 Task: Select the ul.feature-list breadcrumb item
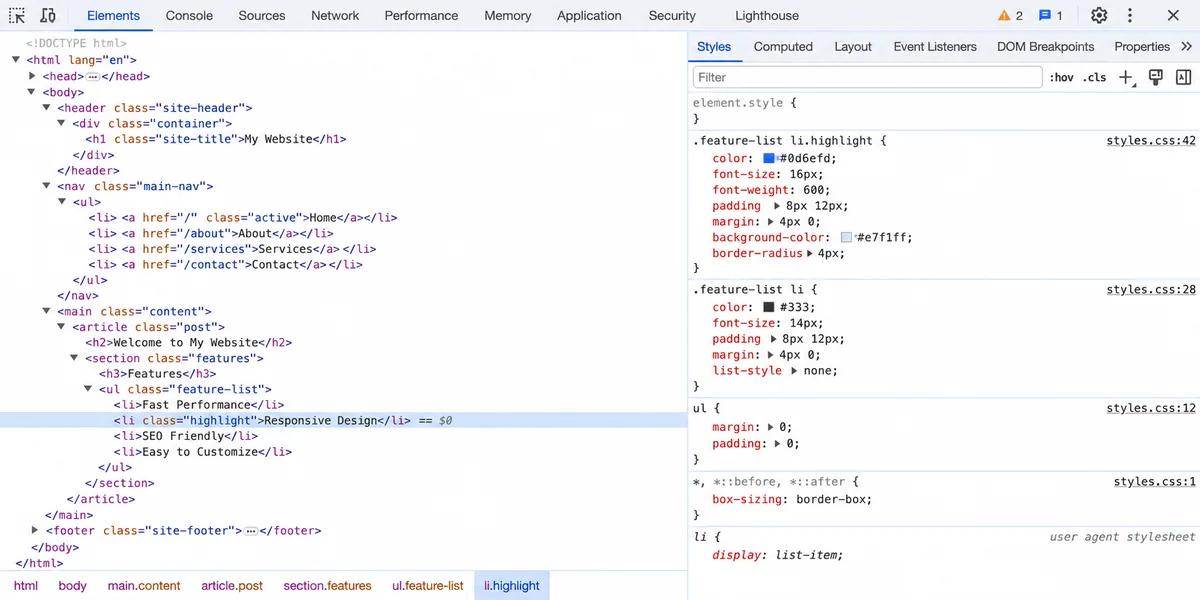point(428,586)
